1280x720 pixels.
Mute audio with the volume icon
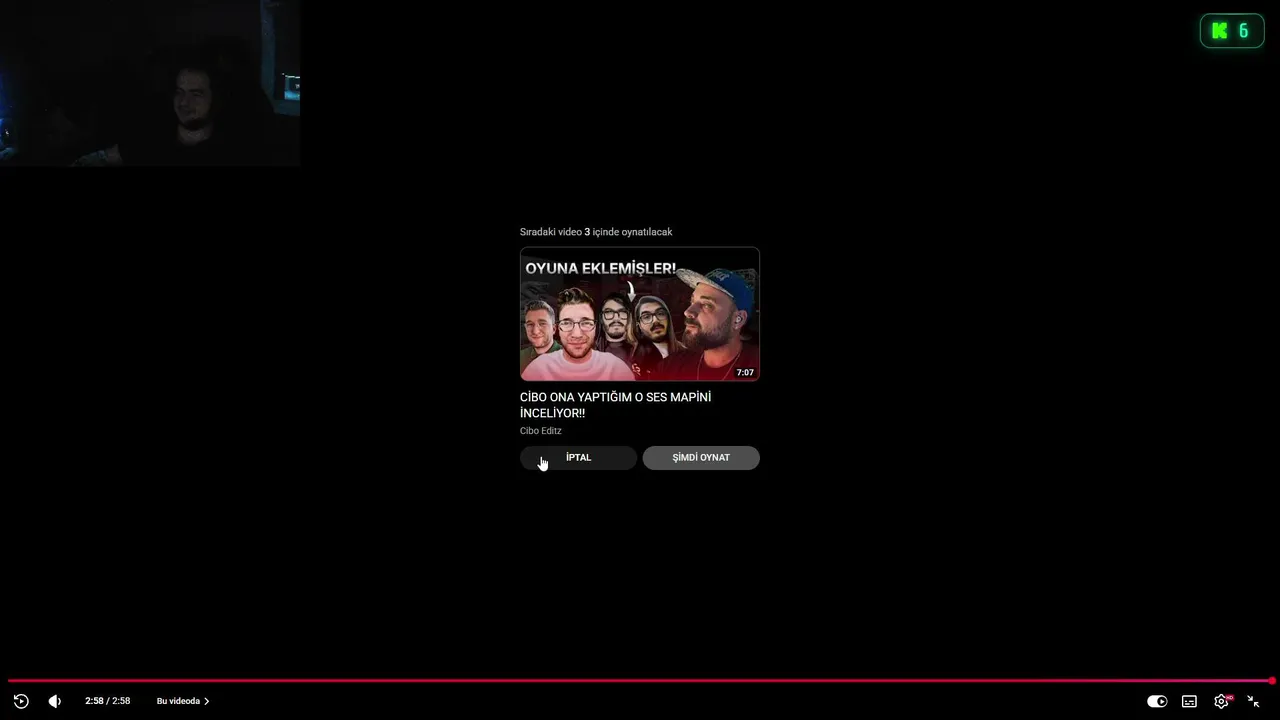click(55, 701)
